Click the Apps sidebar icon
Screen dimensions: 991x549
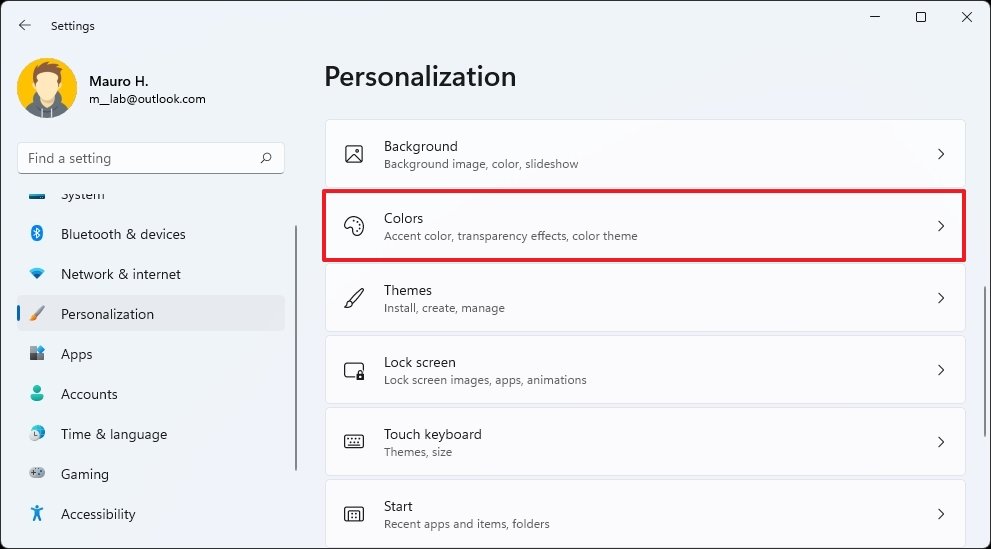(37, 353)
